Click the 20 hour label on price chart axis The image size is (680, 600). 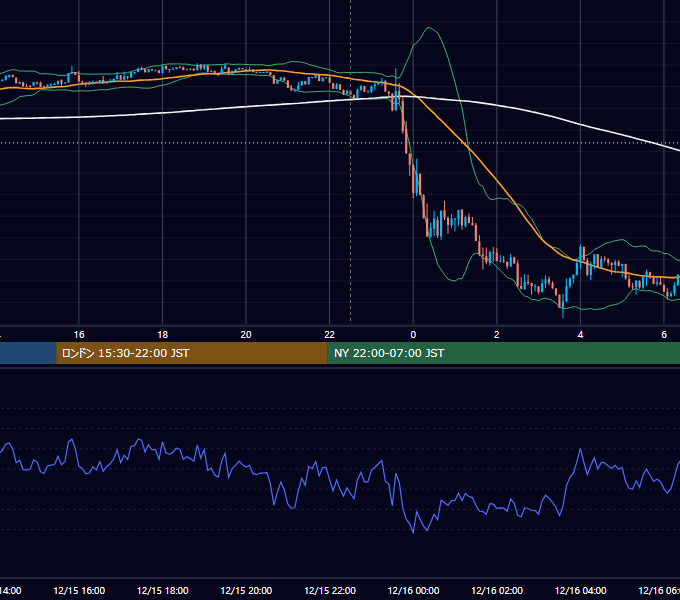(246, 335)
